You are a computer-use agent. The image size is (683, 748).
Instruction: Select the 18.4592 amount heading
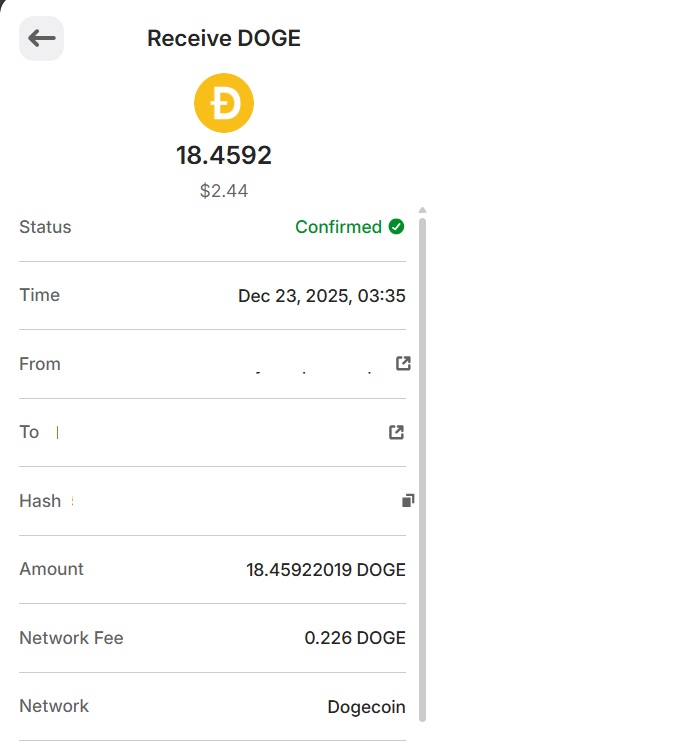[224, 156]
